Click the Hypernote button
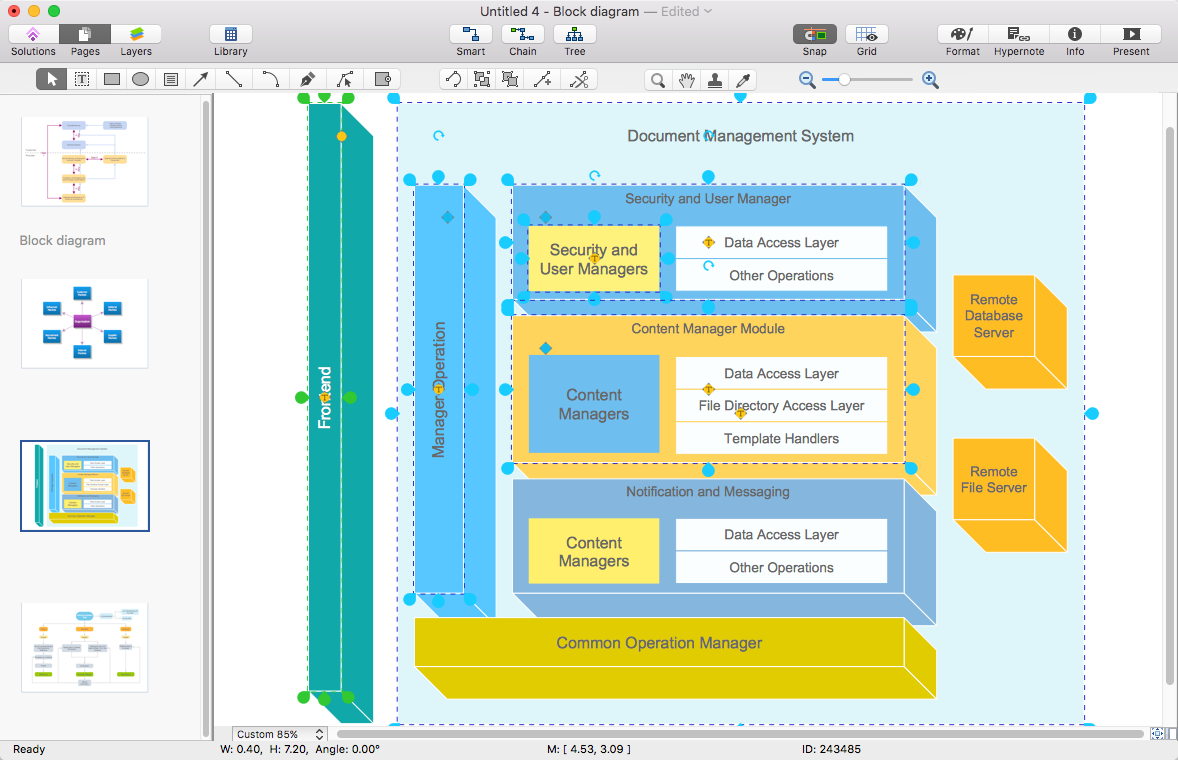Image resolution: width=1178 pixels, height=760 pixels. [x=1018, y=35]
